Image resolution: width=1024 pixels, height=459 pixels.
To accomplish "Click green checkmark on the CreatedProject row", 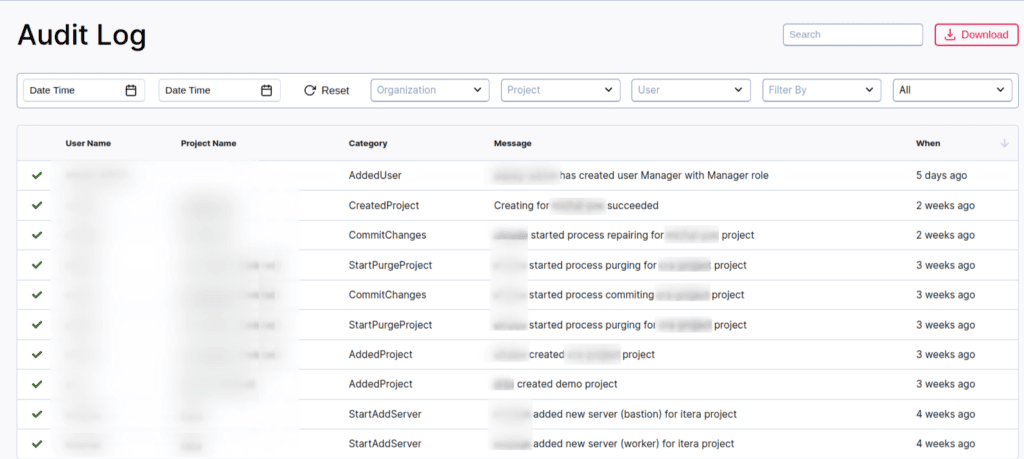I will click(x=37, y=205).
